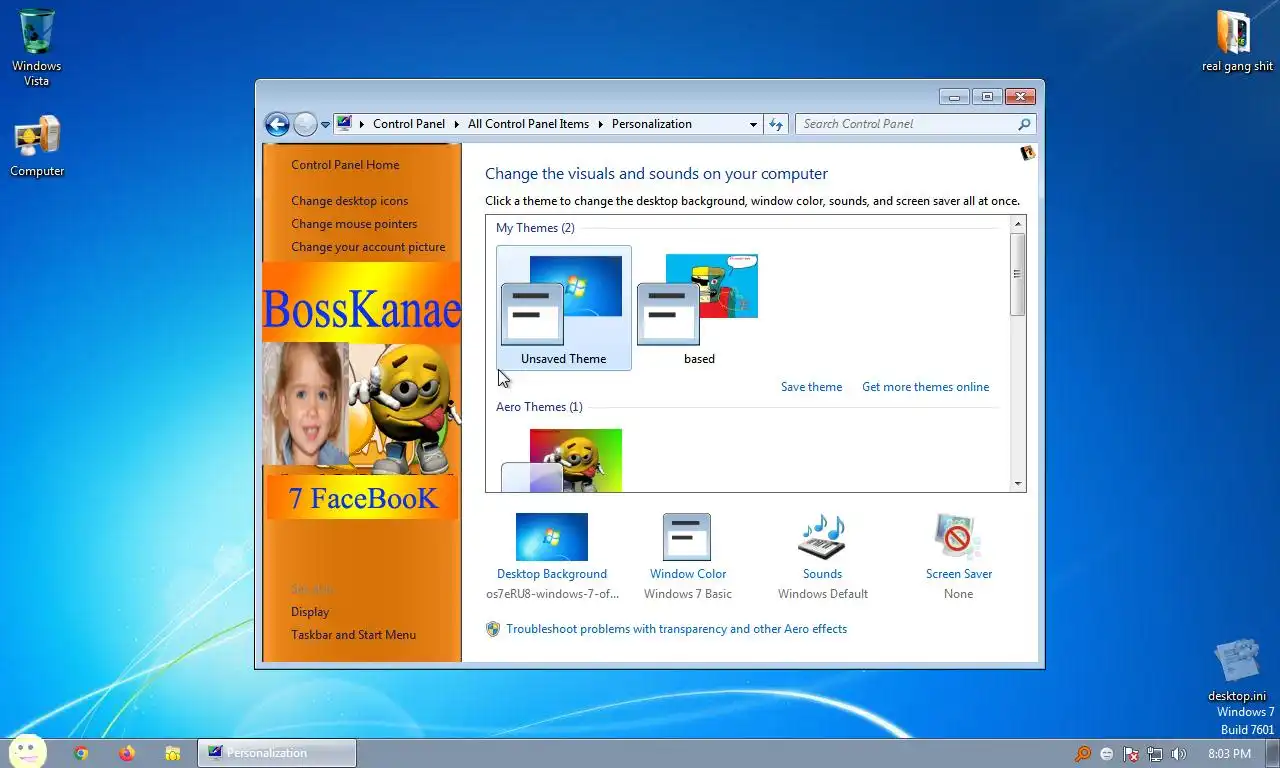Click the Desktop Background text link
This screenshot has width=1280, height=768.
pyautogui.click(x=552, y=574)
